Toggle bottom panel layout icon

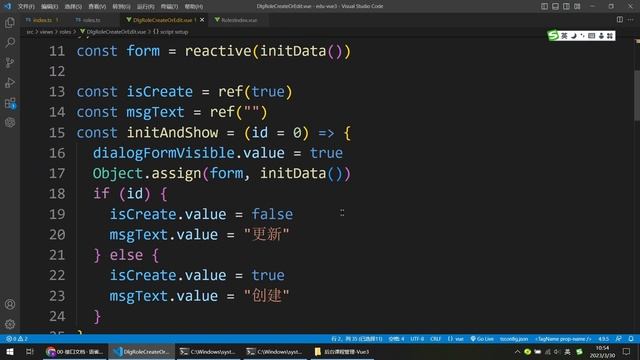[x=556, y=6]
